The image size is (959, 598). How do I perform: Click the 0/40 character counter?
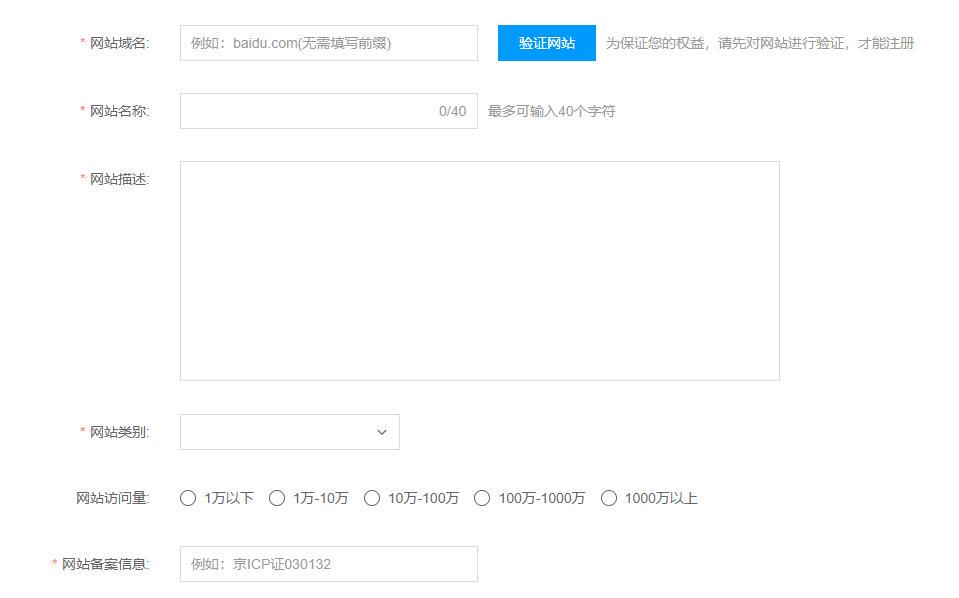(452, 111)
